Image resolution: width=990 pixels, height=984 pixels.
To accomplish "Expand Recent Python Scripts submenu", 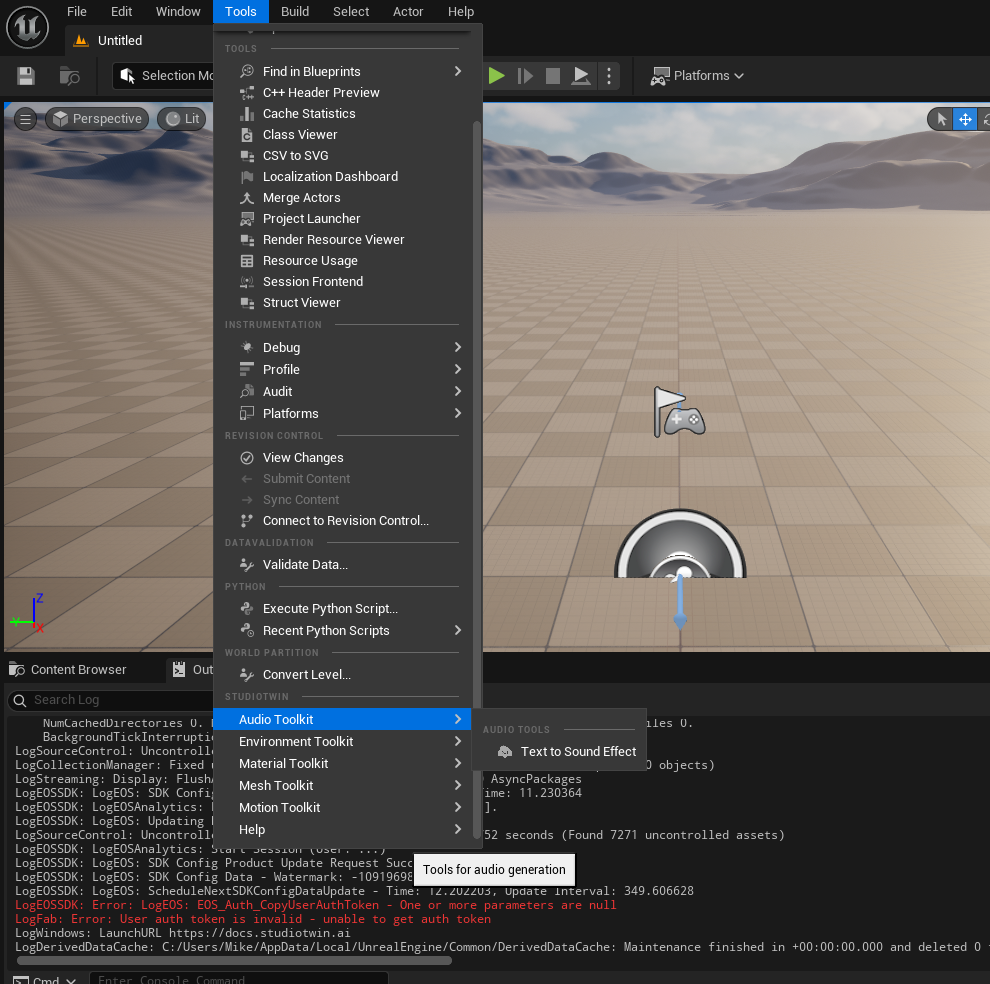I will pyautogui.click(x=343, y=630).
